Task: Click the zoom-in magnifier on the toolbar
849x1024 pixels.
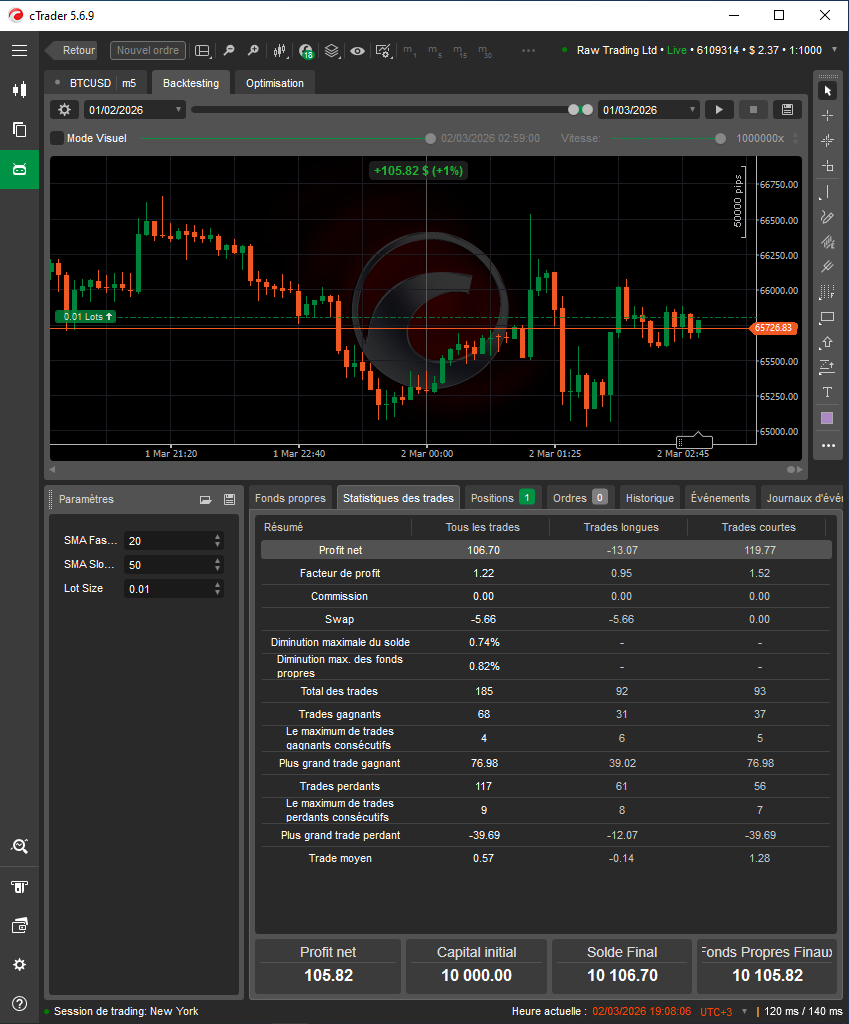Action: (x=252, y=51)
